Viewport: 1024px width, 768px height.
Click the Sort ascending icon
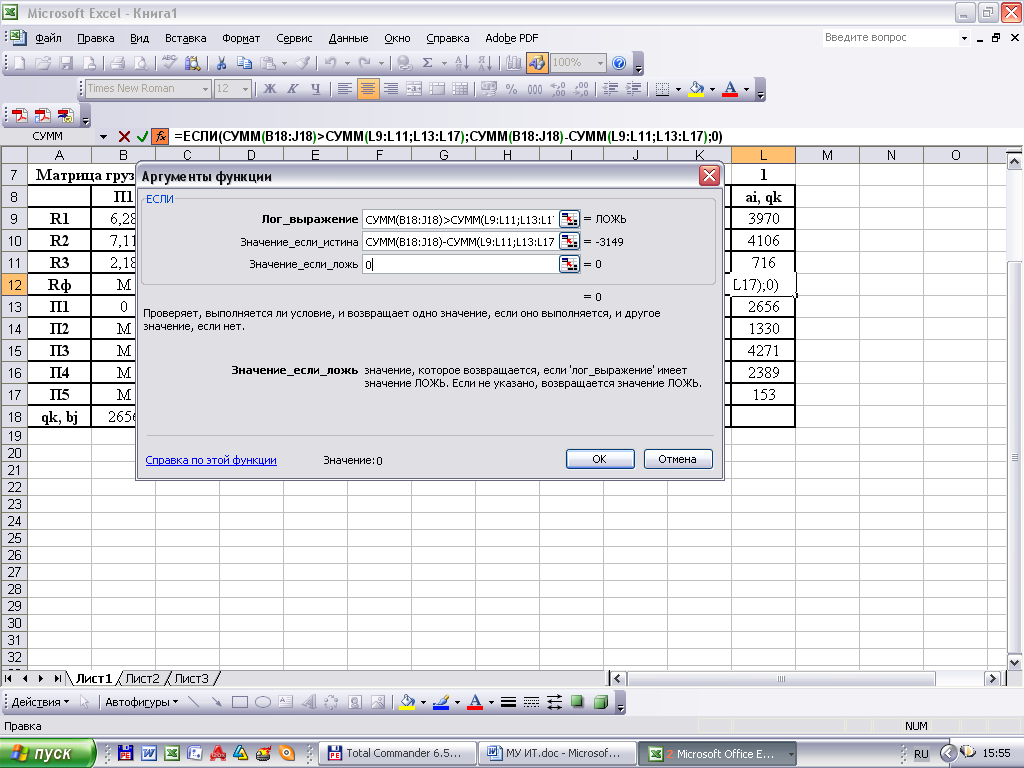[461, 63]
